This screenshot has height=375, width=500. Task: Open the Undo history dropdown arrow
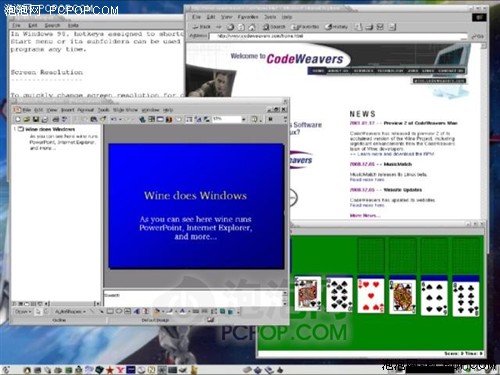pyautogui.click(x=120, y=119)
